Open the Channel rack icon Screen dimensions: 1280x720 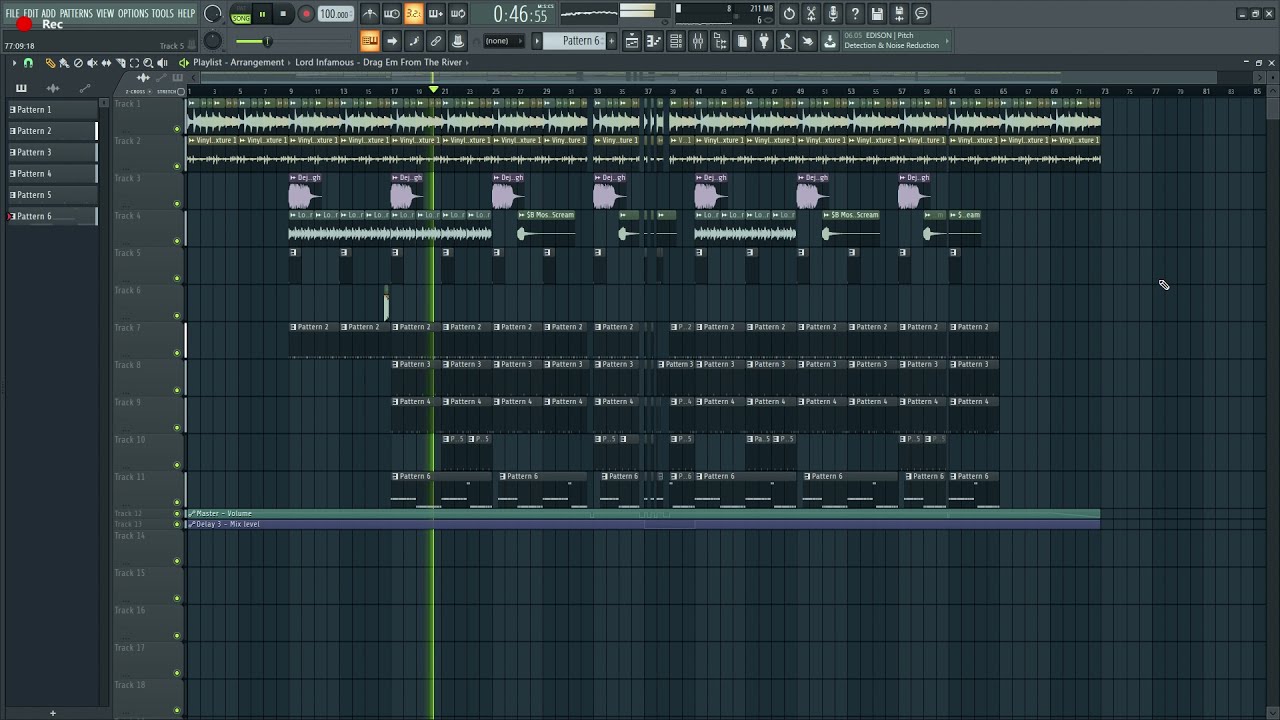[676, 41]
